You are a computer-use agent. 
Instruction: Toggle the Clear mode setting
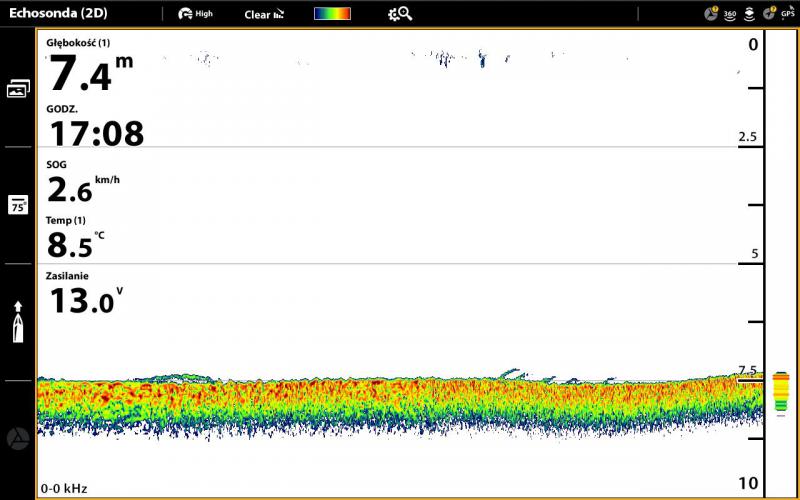pyautogui.click(x=264, y=14)
